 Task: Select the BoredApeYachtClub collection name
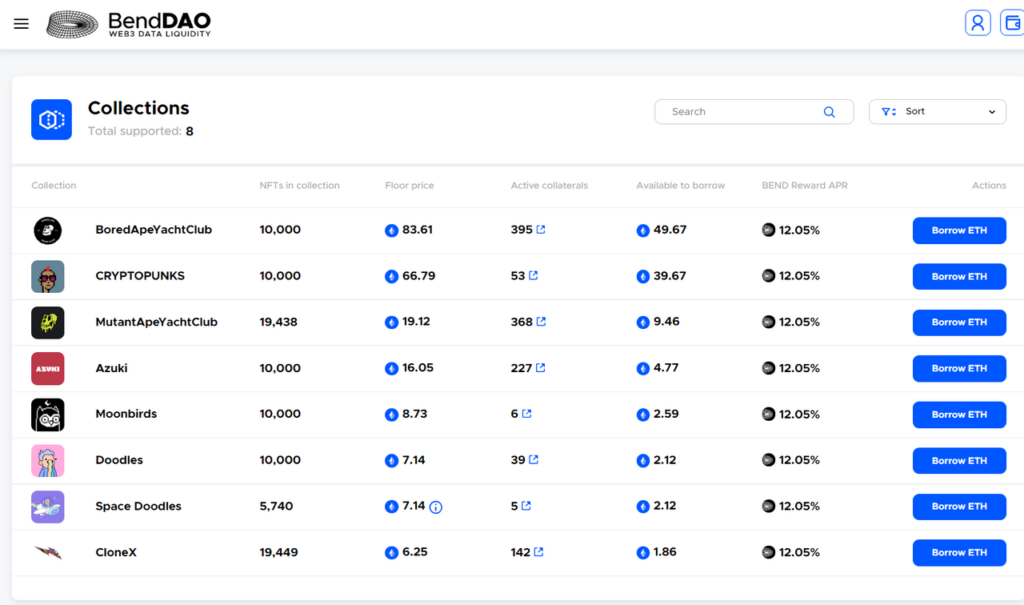(153, 230)
